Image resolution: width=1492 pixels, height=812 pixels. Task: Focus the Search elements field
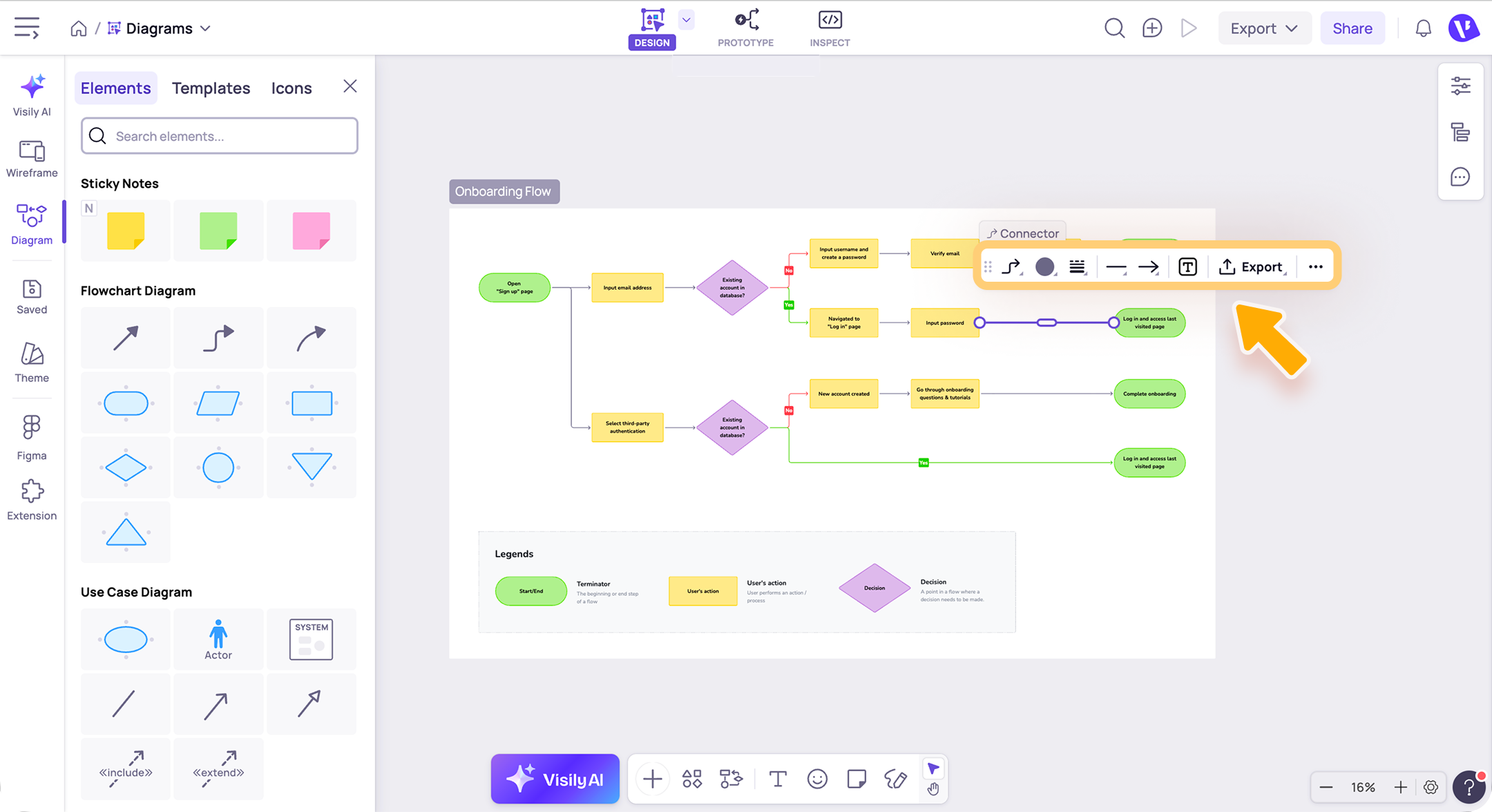pyautogui.click(x=220, y=135)
